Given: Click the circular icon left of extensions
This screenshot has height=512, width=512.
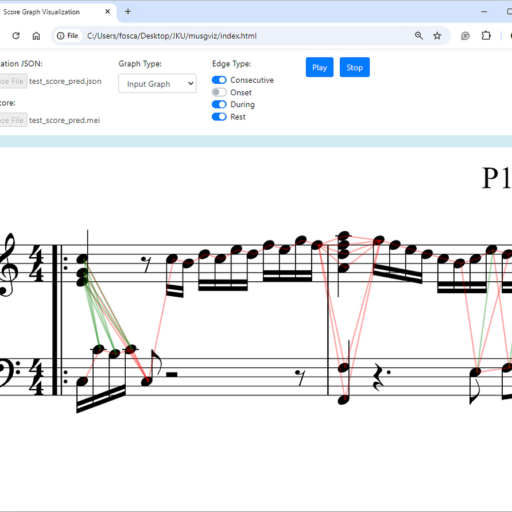Looking at the screenshot, I should pyautogui.click(x=465, y=36).
